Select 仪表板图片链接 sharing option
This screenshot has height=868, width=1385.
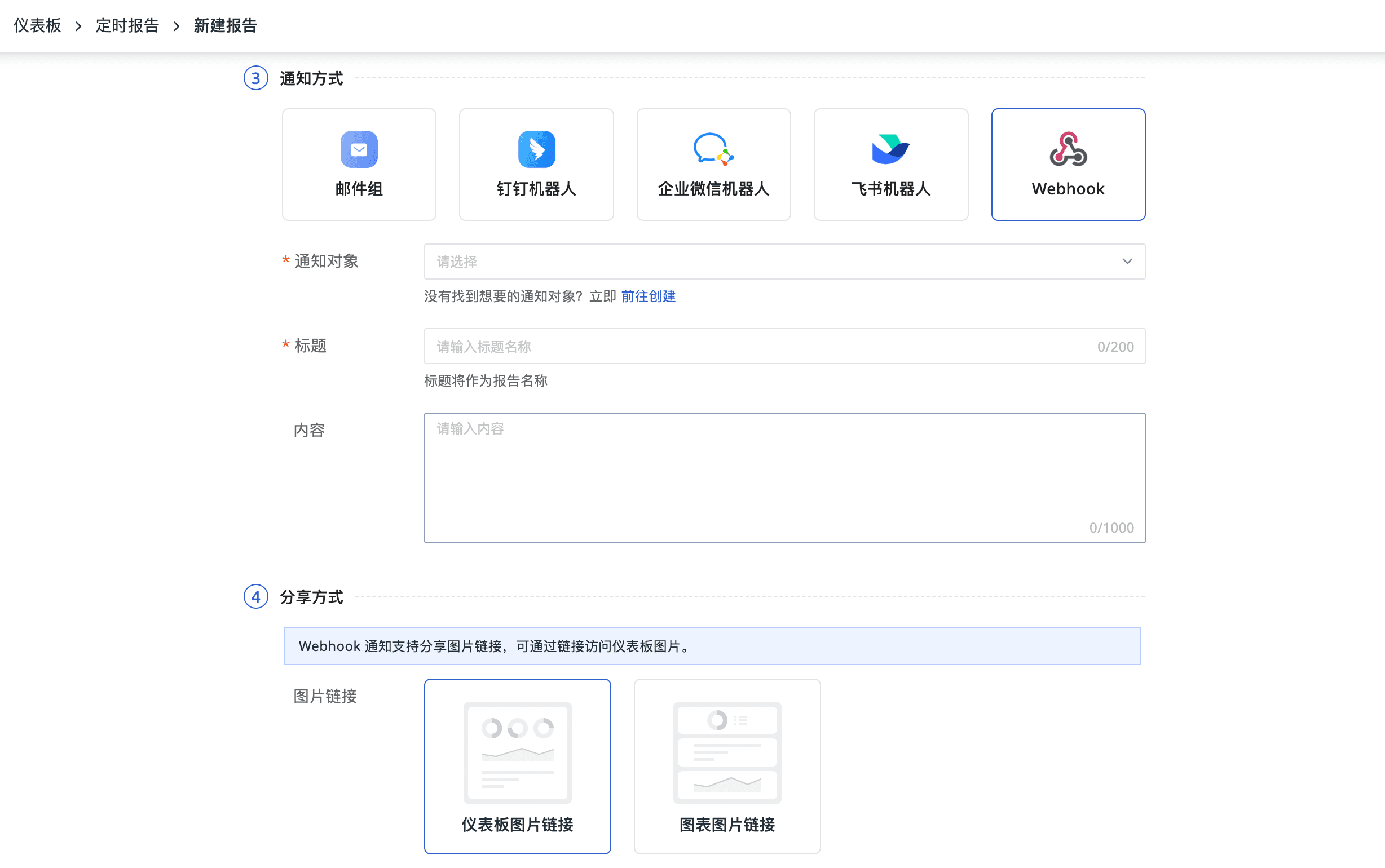pyautogui.click(x=517, y=825)
